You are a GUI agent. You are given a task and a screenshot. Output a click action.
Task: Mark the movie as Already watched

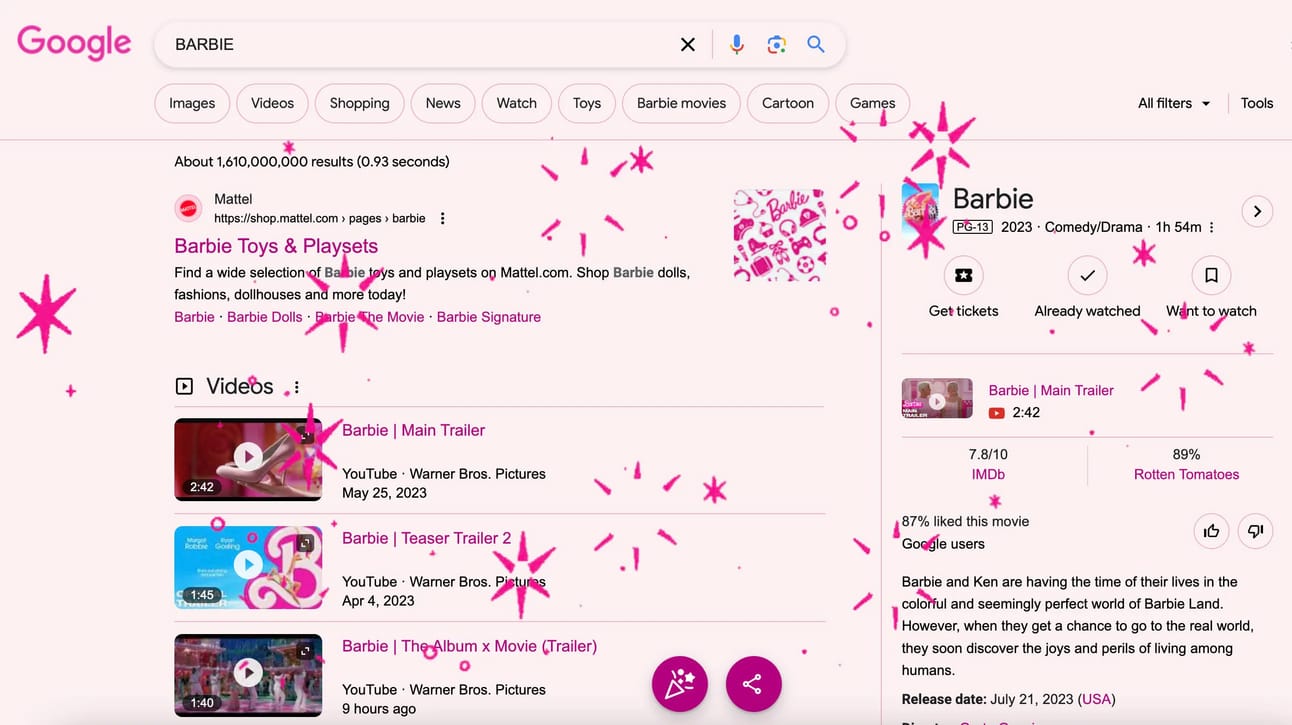point(1087,275)
